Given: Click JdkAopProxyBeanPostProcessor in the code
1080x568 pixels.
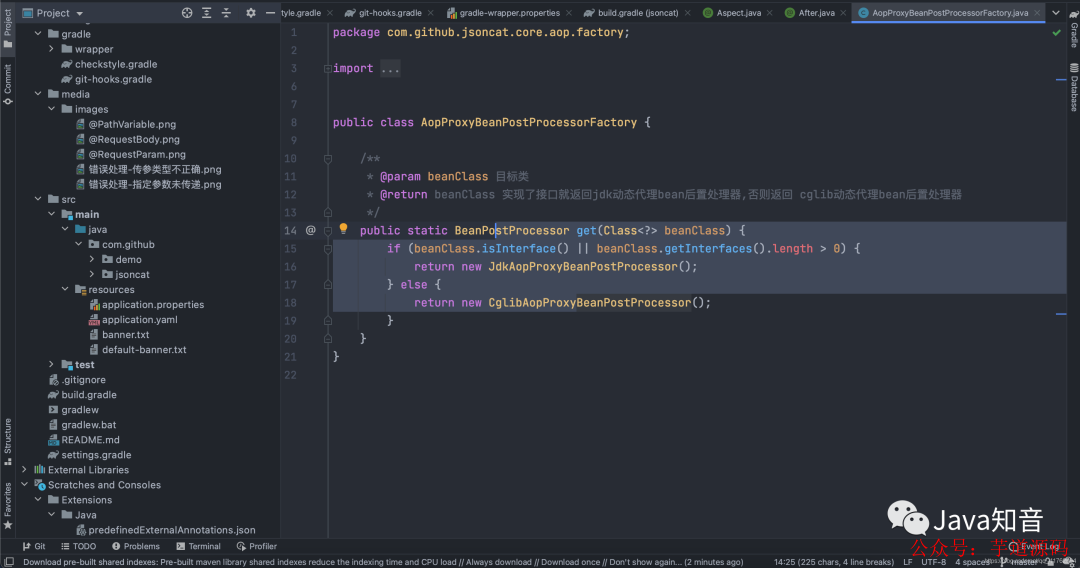Looking at the screenshot, I should pyautogui.click(x=583, y=266).
